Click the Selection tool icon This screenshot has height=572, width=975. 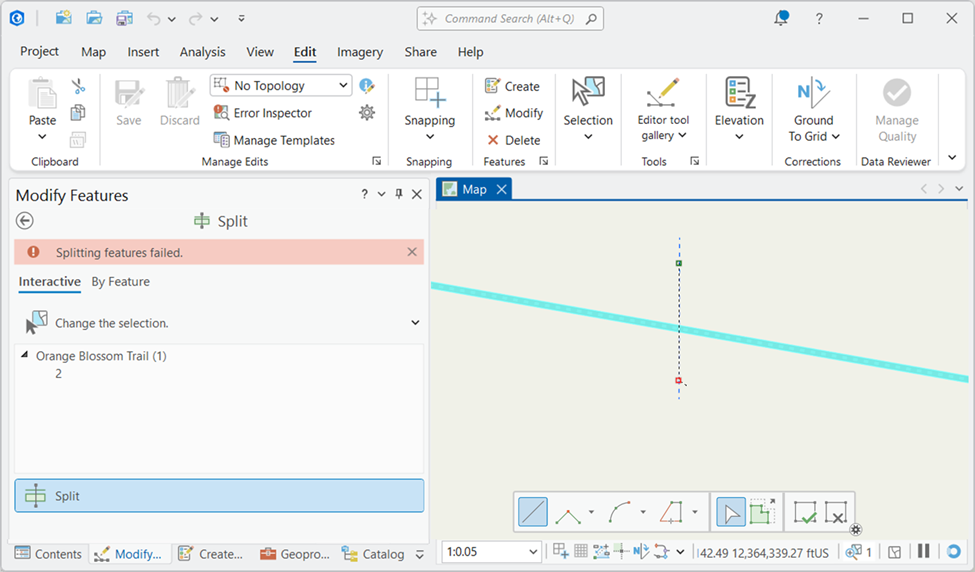(588, 92)
